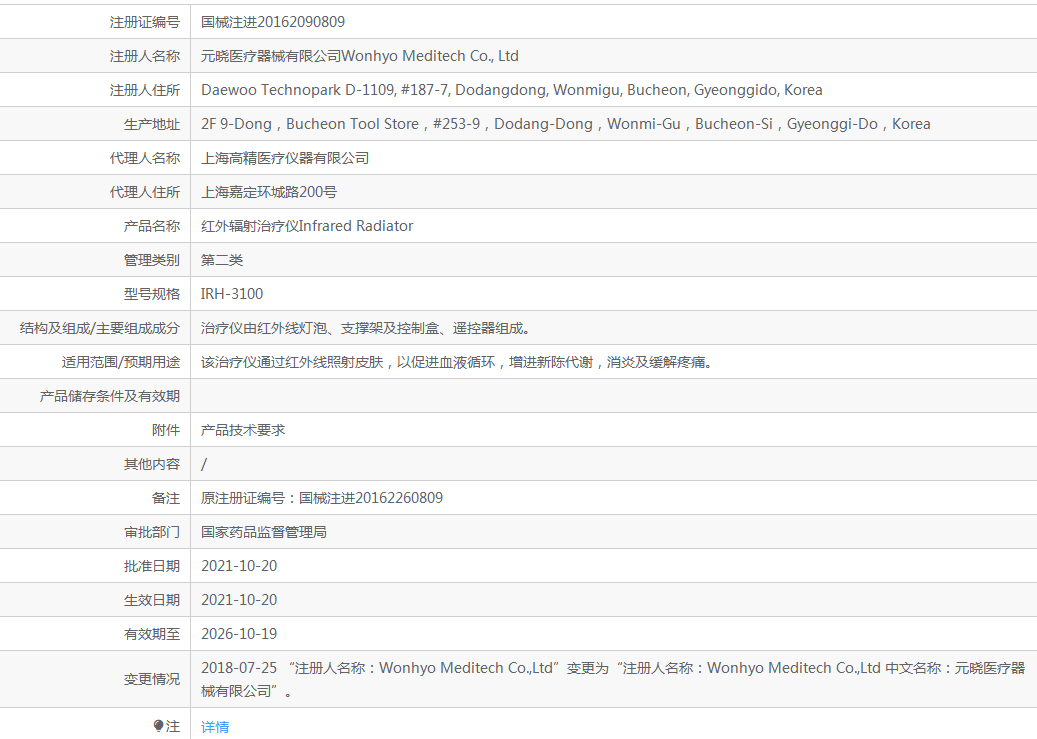1037x739 pixels.
Task: Click the 附件 label
Action: (166, 430)
